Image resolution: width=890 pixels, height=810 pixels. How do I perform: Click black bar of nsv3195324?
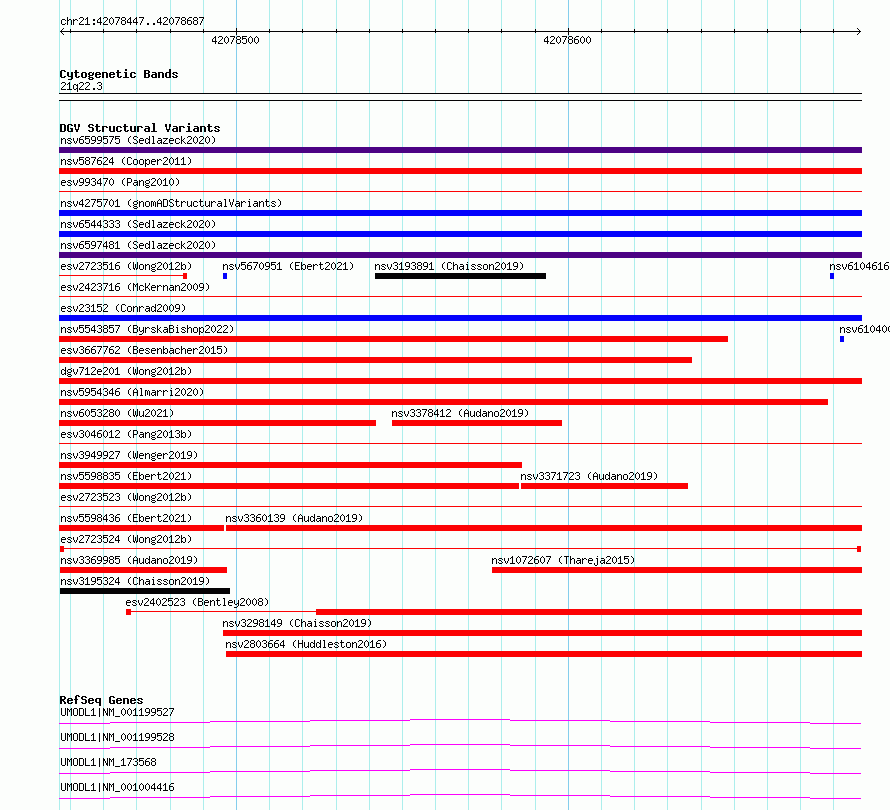tap(145, 591)
